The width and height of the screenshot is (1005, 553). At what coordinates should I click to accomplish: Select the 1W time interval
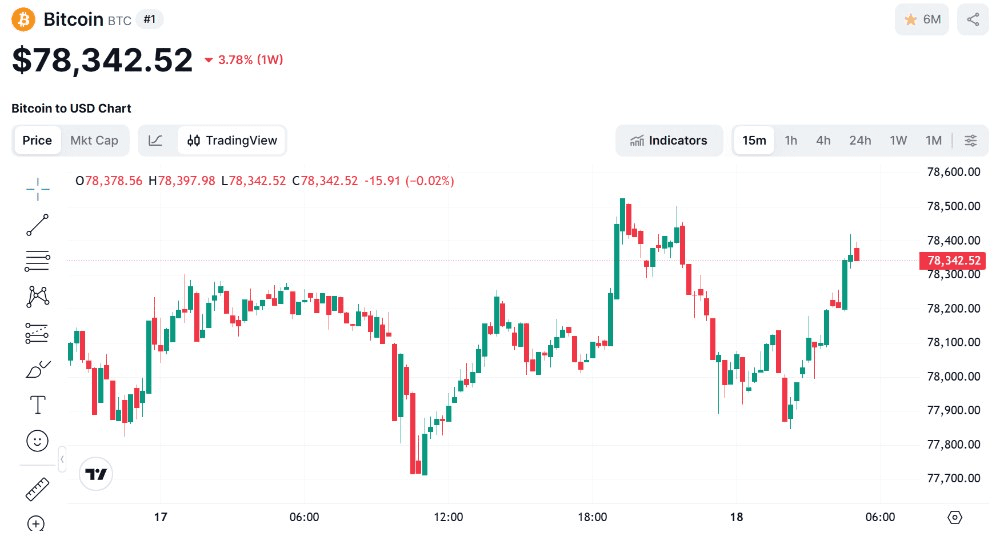tap(898, 140)
